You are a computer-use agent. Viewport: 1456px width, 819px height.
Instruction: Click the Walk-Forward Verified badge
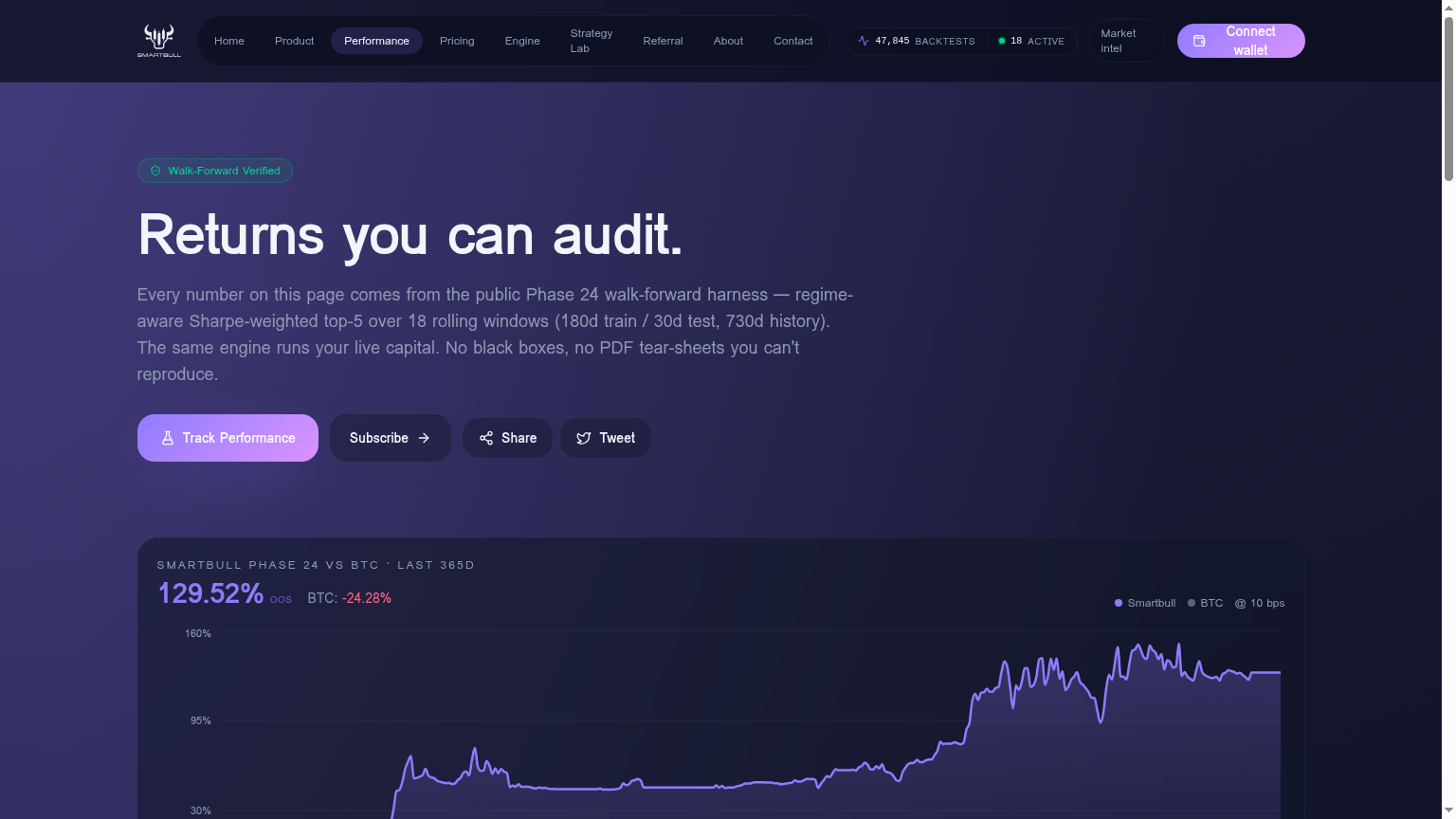[215, 171]
